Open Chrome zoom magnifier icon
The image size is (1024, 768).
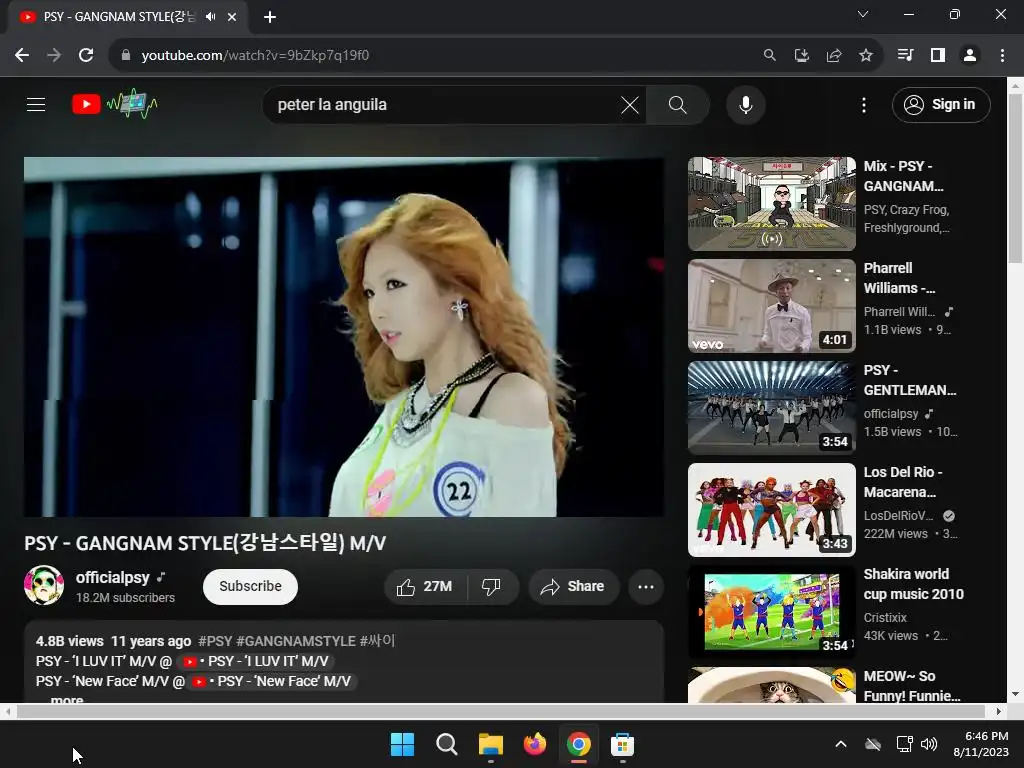point(769,56)
